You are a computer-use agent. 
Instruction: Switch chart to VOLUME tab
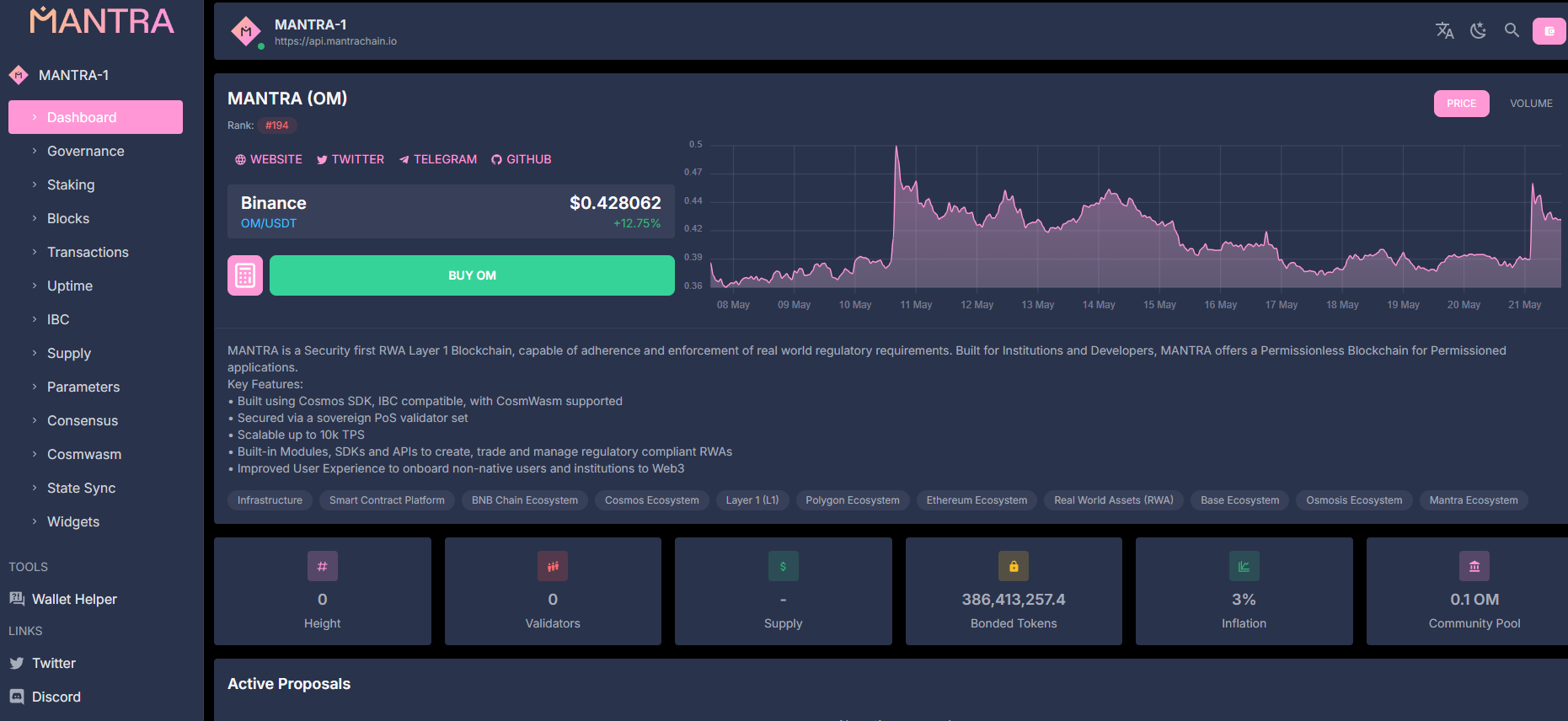pos(1531,104)
